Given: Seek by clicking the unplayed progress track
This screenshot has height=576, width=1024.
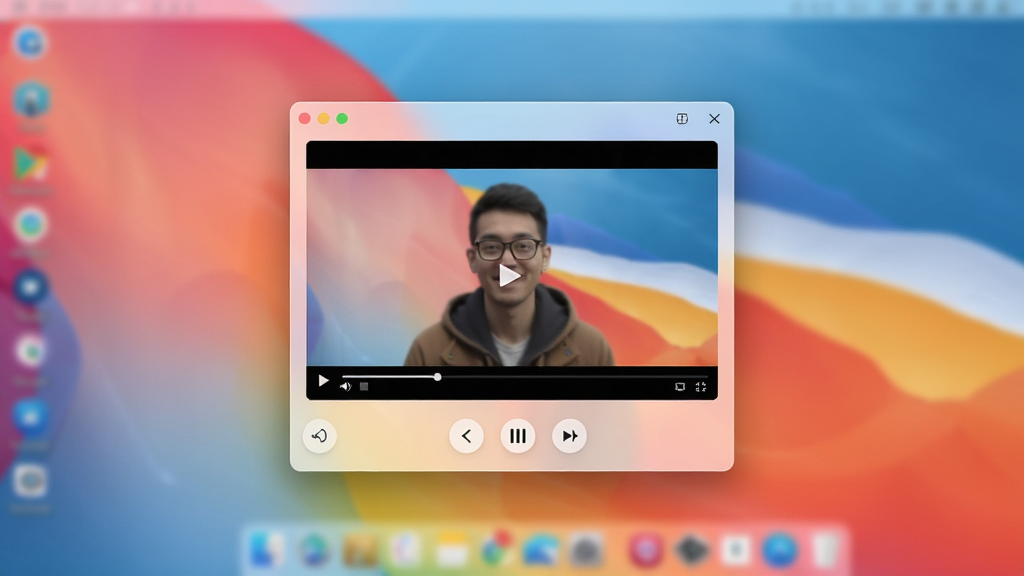Looking at the screenshot, I should (x=574, y=377).
